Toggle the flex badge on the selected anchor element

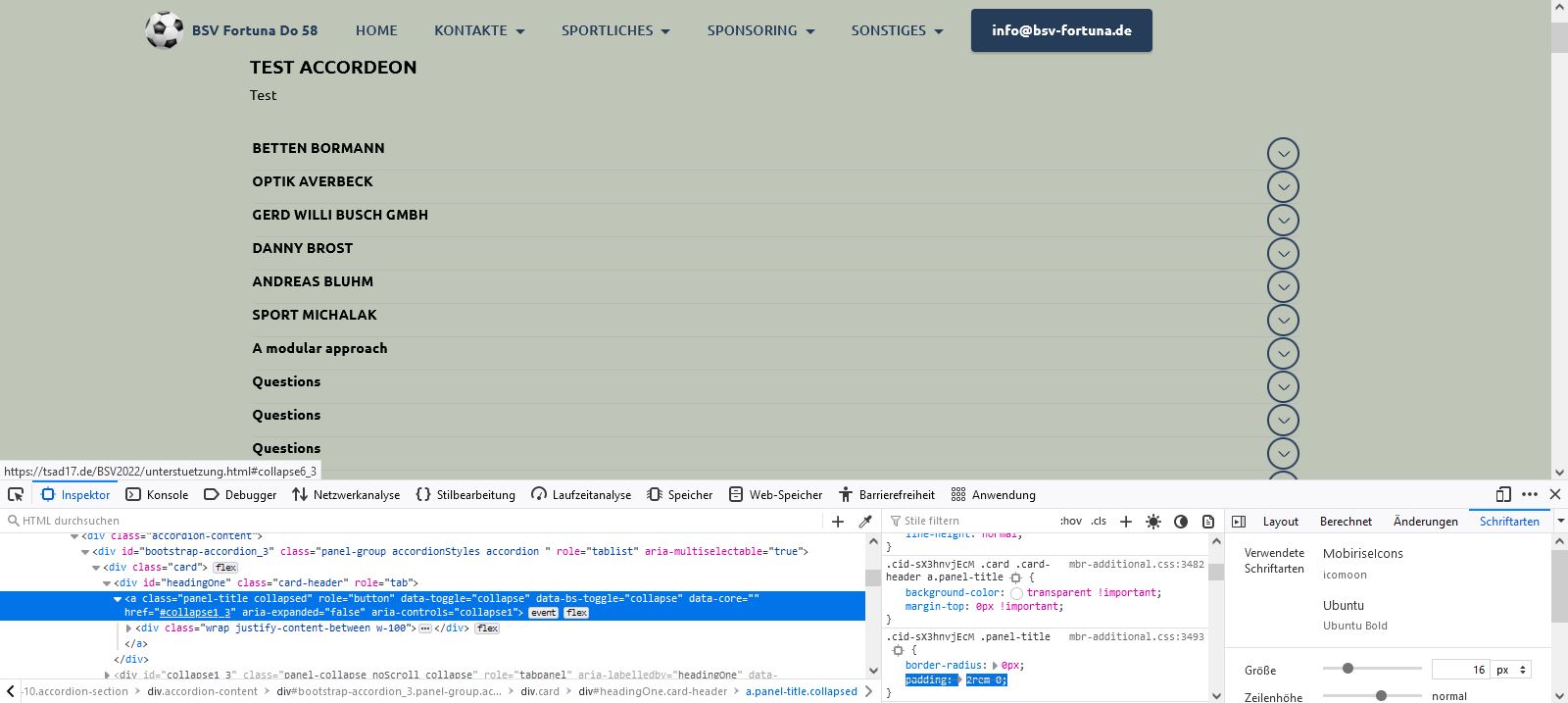click(x=576, y=613)
